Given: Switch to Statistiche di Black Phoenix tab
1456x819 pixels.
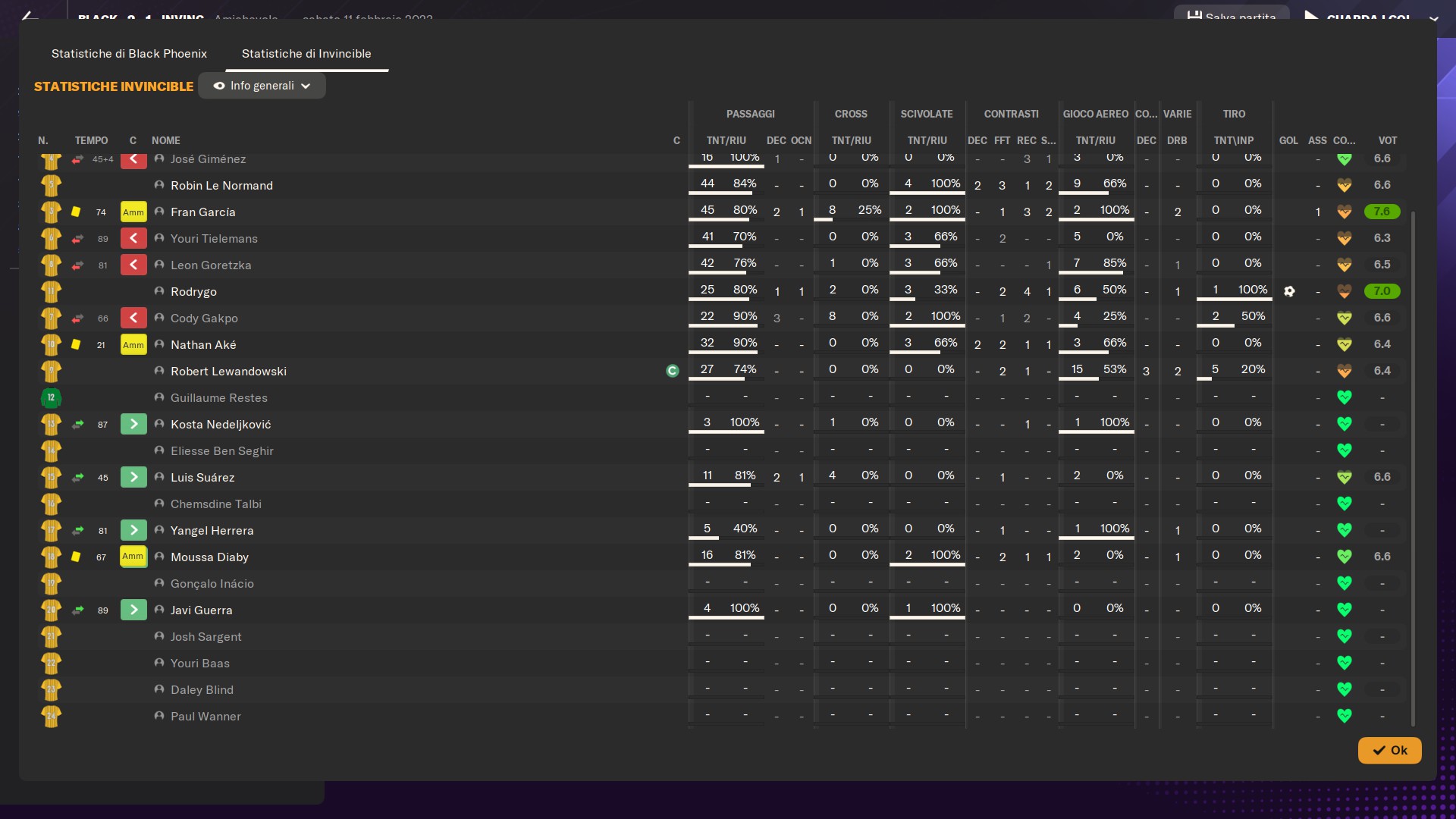Looking at the screenshot, I should (129, 54).
